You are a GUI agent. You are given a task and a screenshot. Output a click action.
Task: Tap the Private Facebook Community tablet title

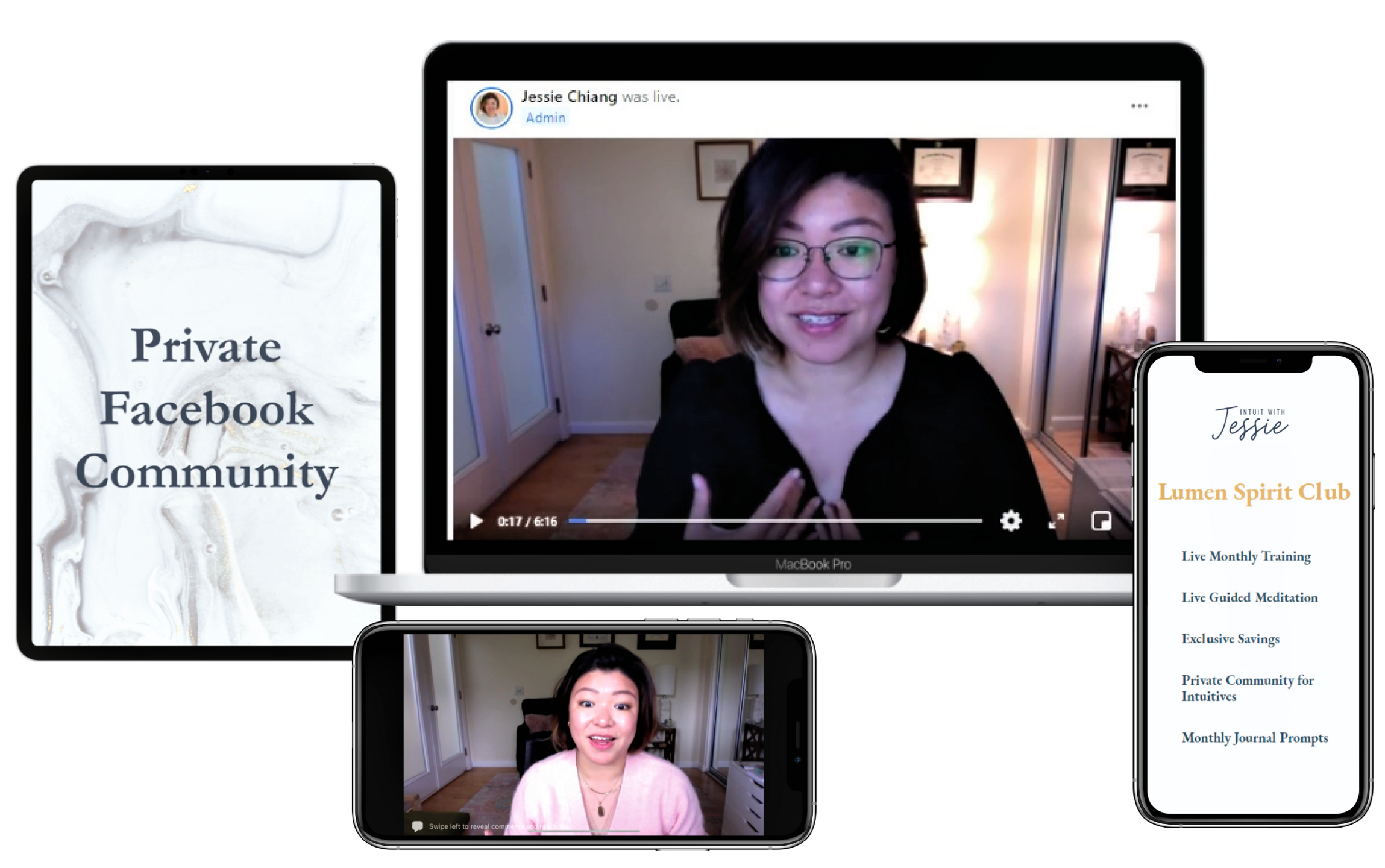pyautogui.click(x=206, y=410)
